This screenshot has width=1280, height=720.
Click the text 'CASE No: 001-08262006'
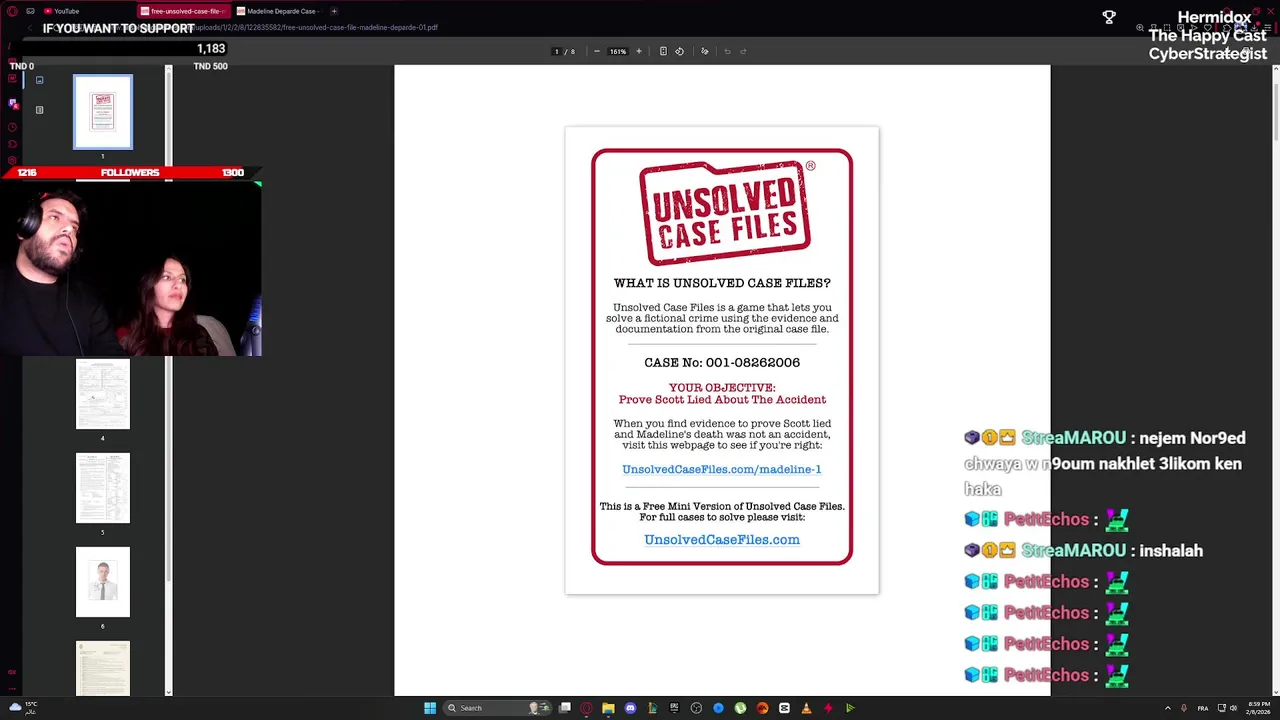(722, 363)
